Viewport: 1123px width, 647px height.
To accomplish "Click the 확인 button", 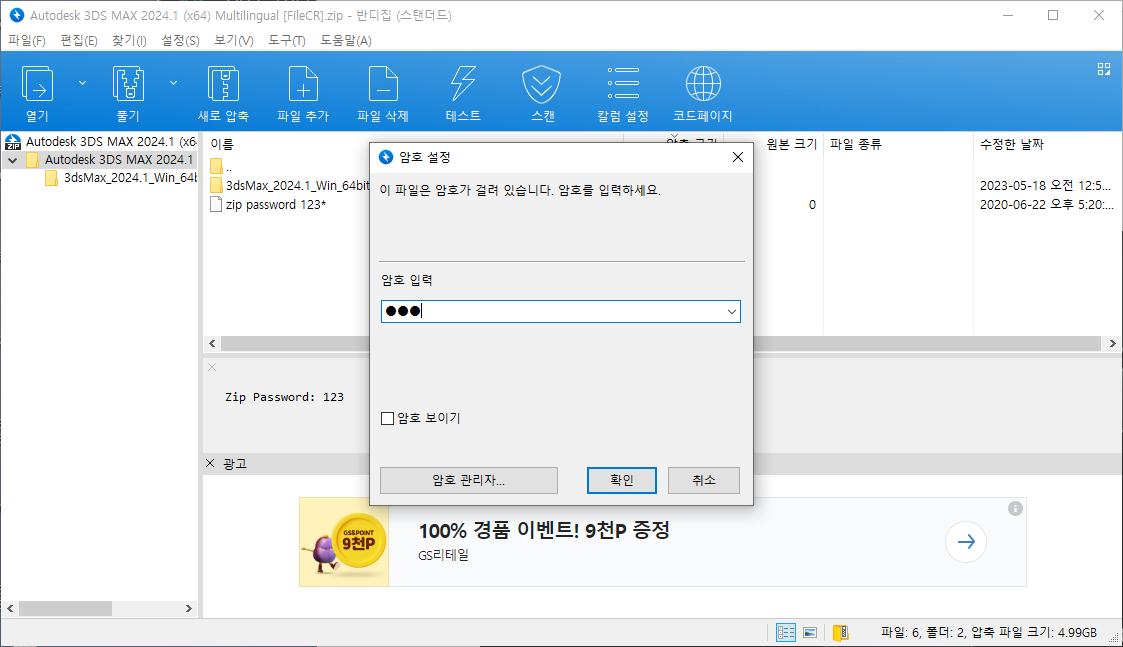I will click(622, 480).
